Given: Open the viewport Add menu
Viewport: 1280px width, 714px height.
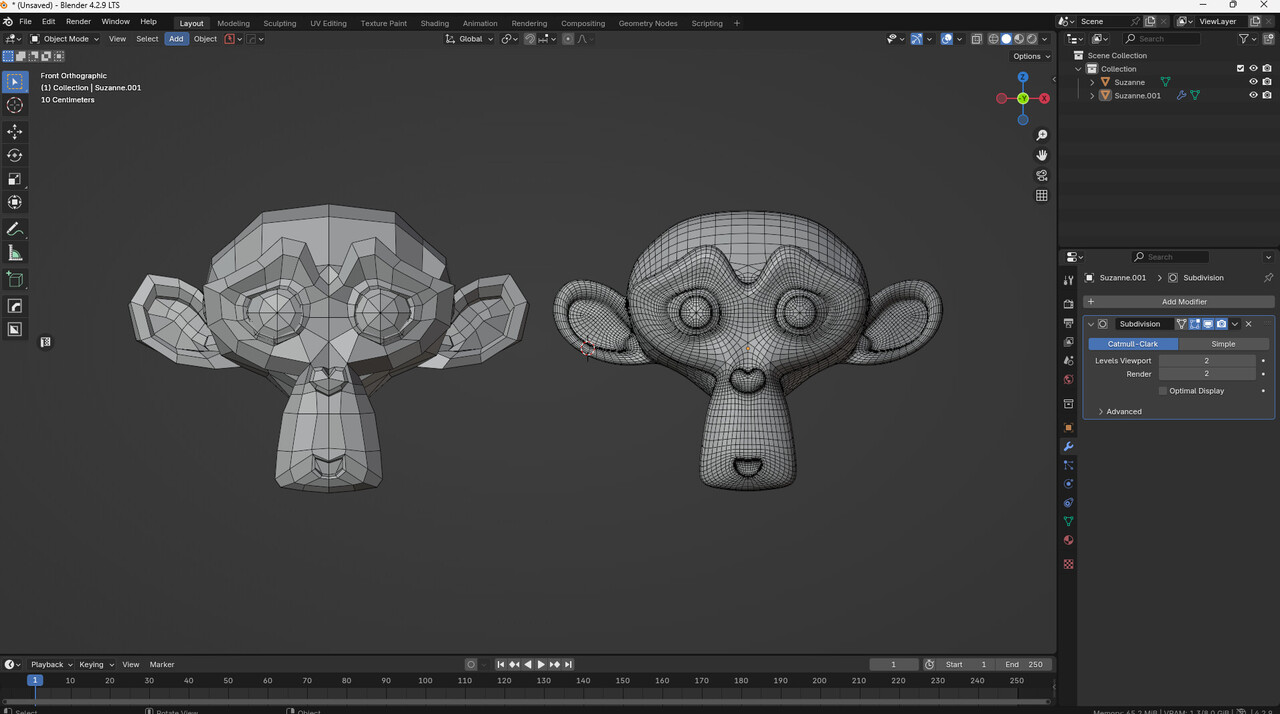Looking at the screenshot, I should (x=176, y=39).
